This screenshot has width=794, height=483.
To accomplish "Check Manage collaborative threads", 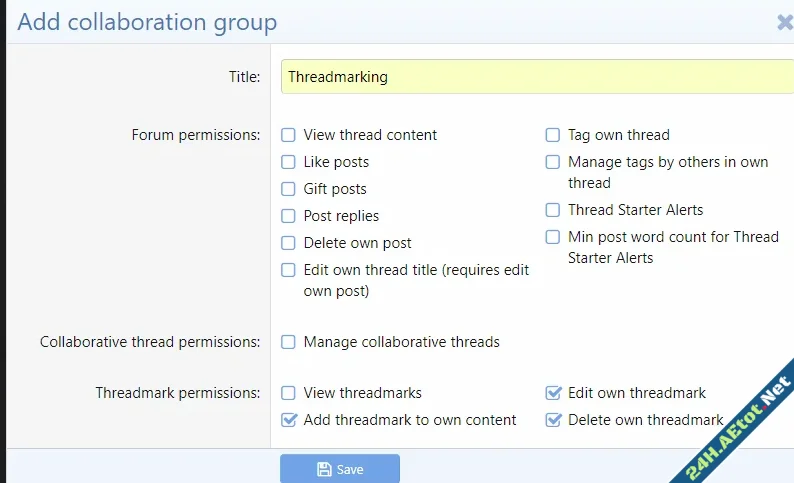I will point(288,342).
